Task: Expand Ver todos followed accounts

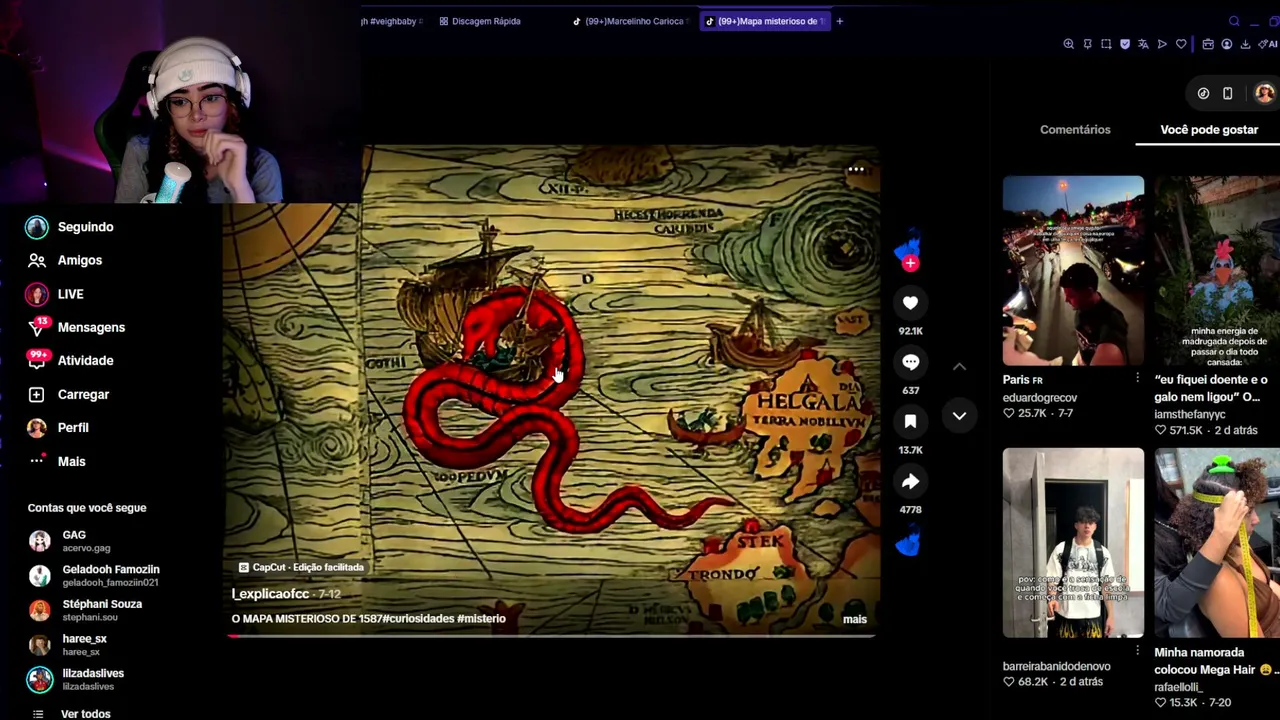Action: coord(72,714)
